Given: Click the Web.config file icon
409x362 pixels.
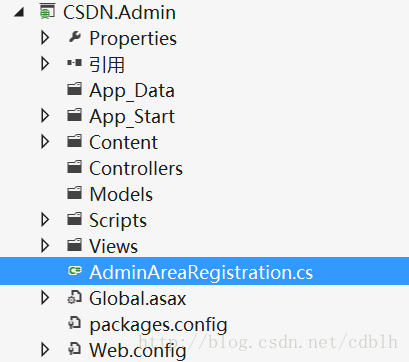Looking at the screenshot, I should click(74, 349).
